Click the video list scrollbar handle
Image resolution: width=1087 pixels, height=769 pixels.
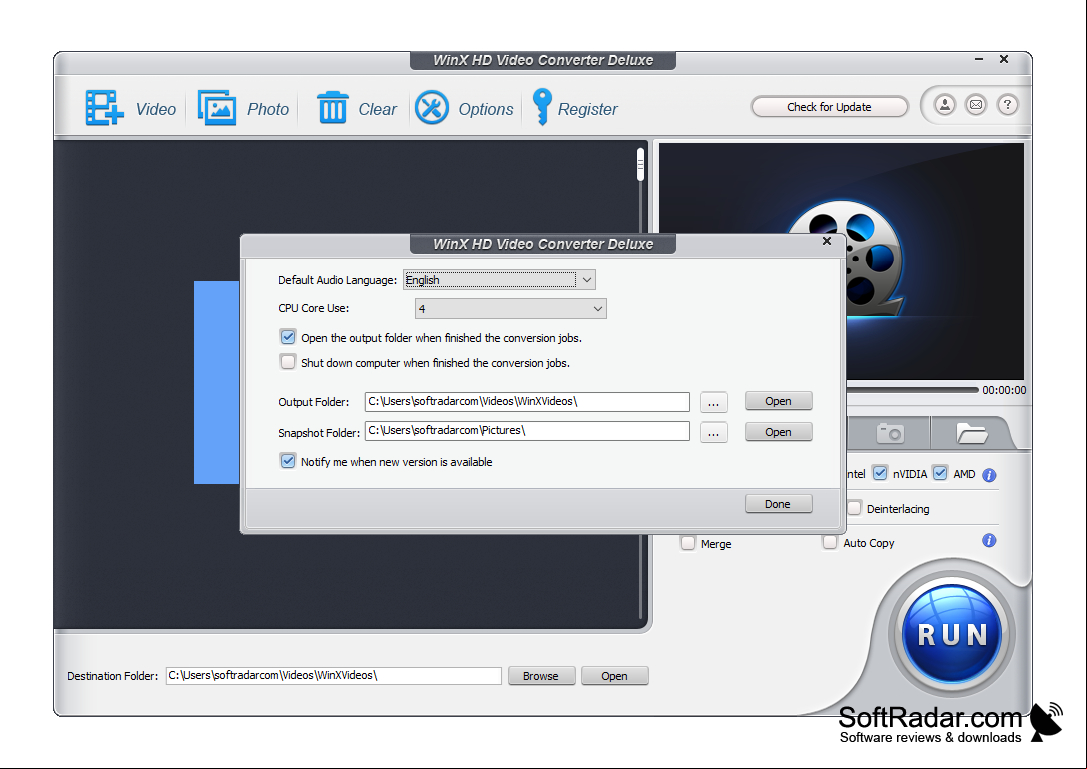point(640,164)
